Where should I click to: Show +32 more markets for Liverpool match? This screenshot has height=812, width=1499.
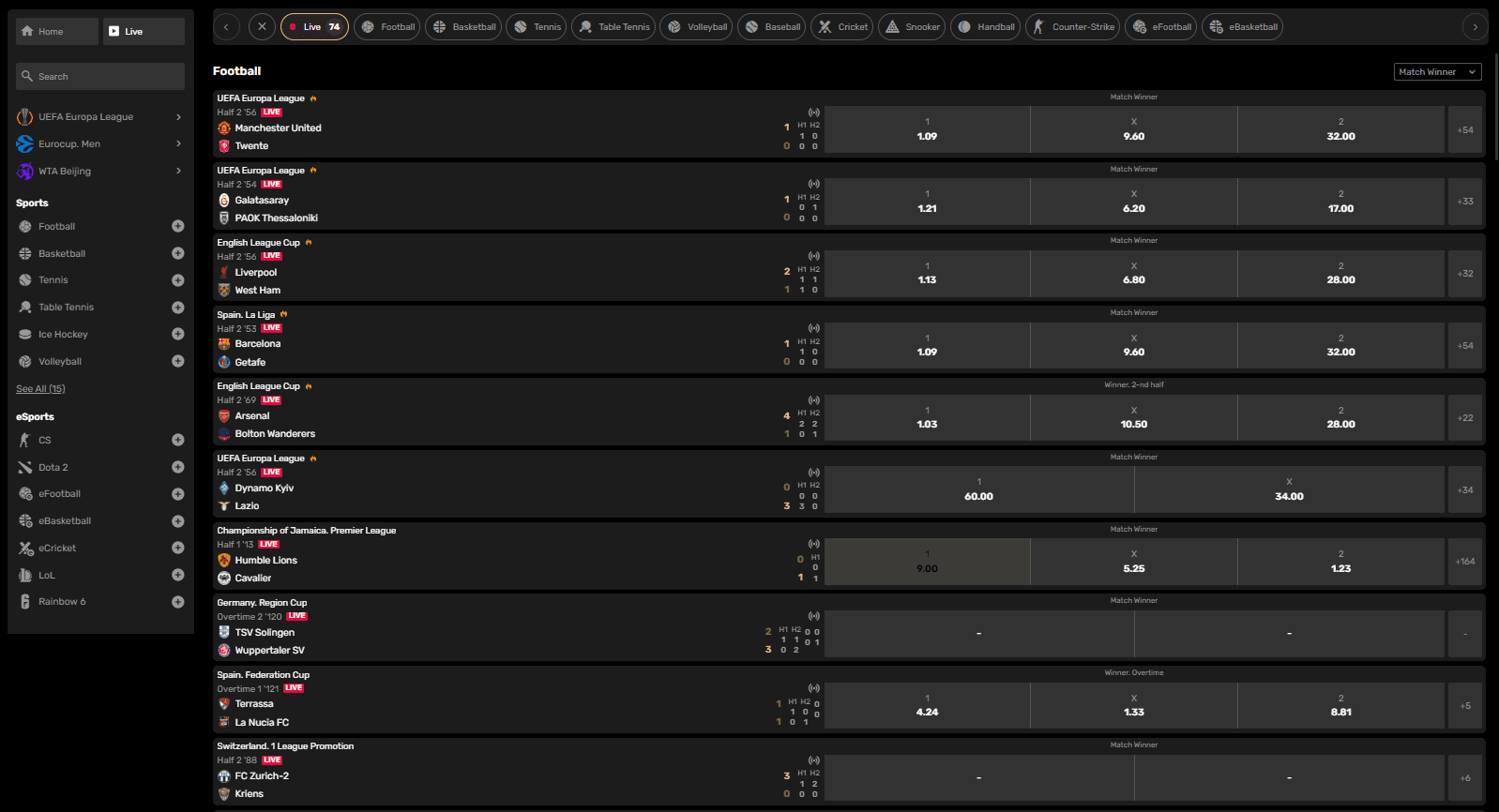(1465, 273)
